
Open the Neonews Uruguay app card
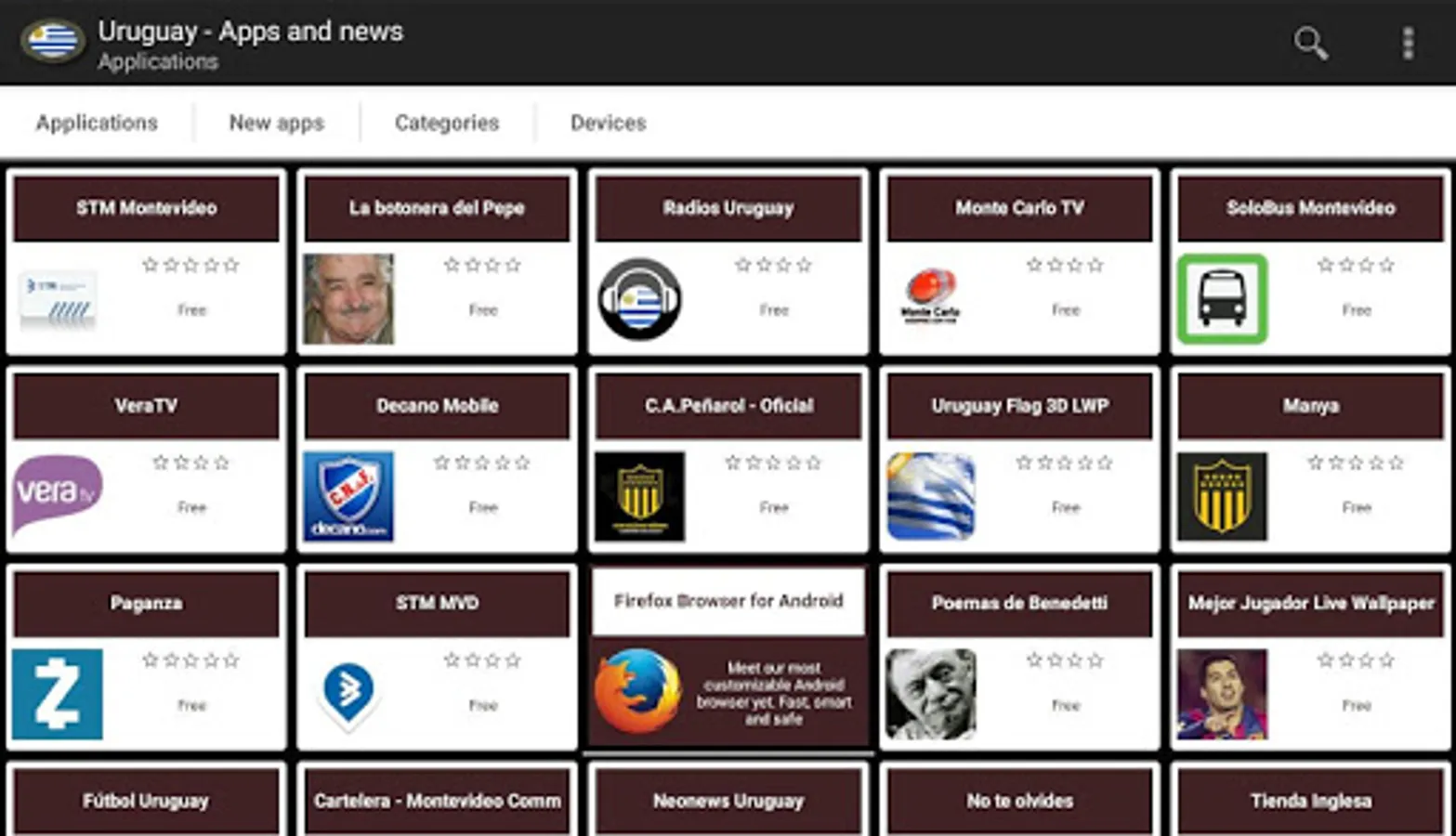click(x=728, y=800)
